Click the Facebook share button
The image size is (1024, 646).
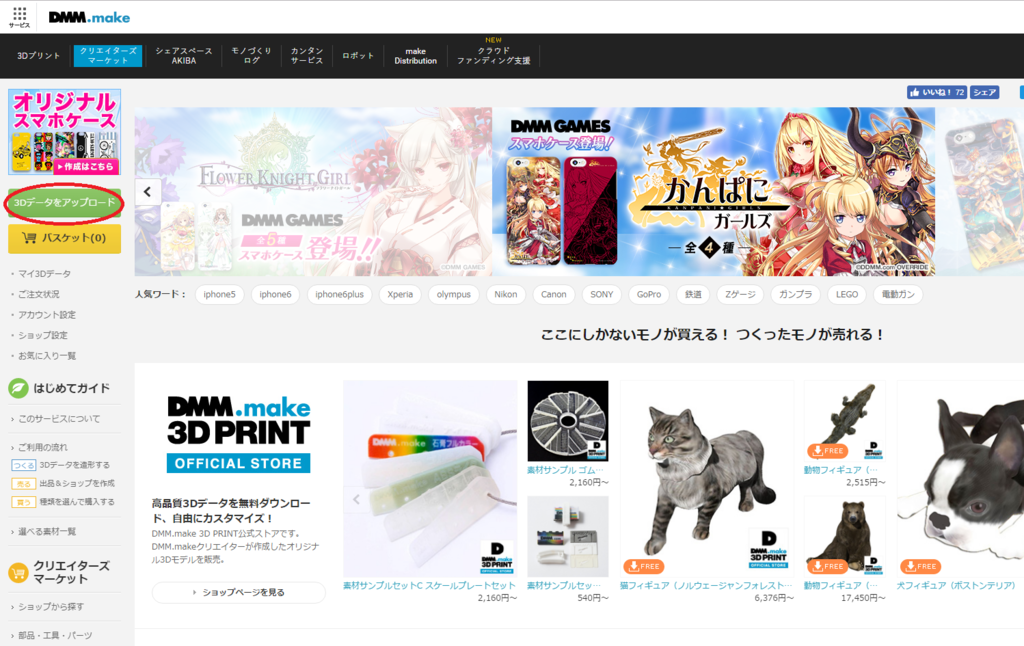click(984, 93)
